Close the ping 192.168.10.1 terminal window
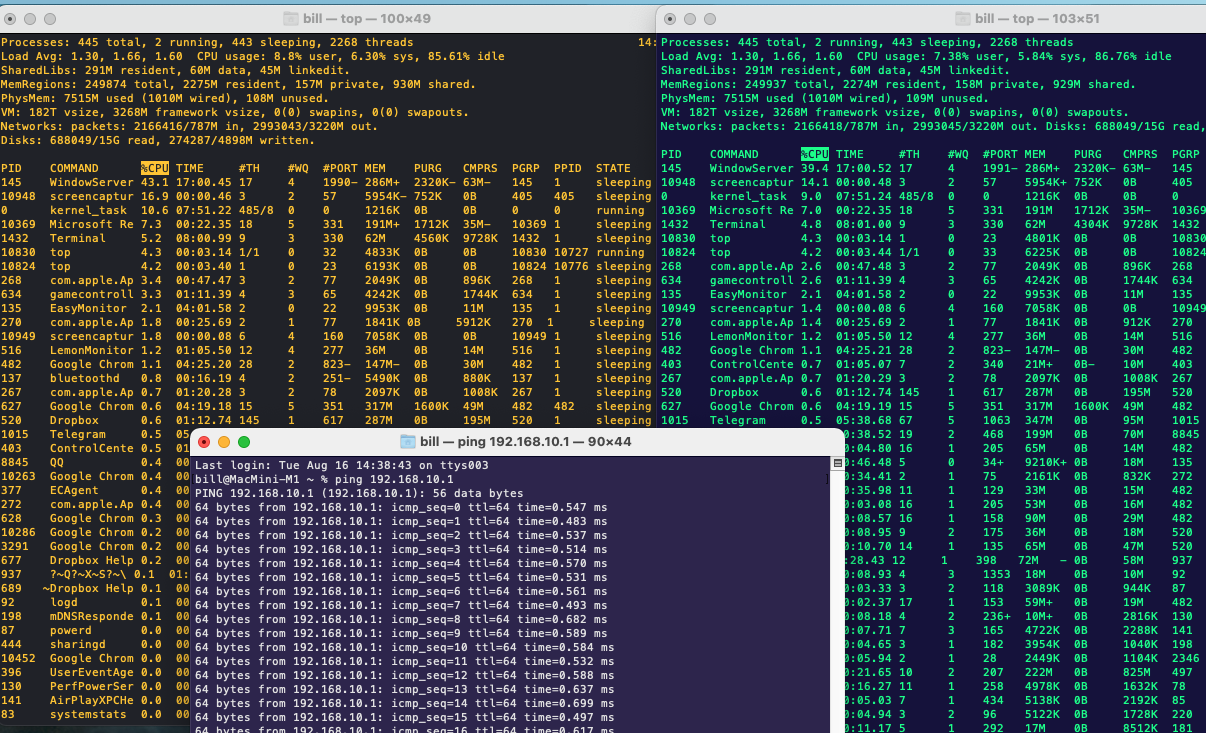The width and height of the screenshot is (1206, 733). pos(204,442)
